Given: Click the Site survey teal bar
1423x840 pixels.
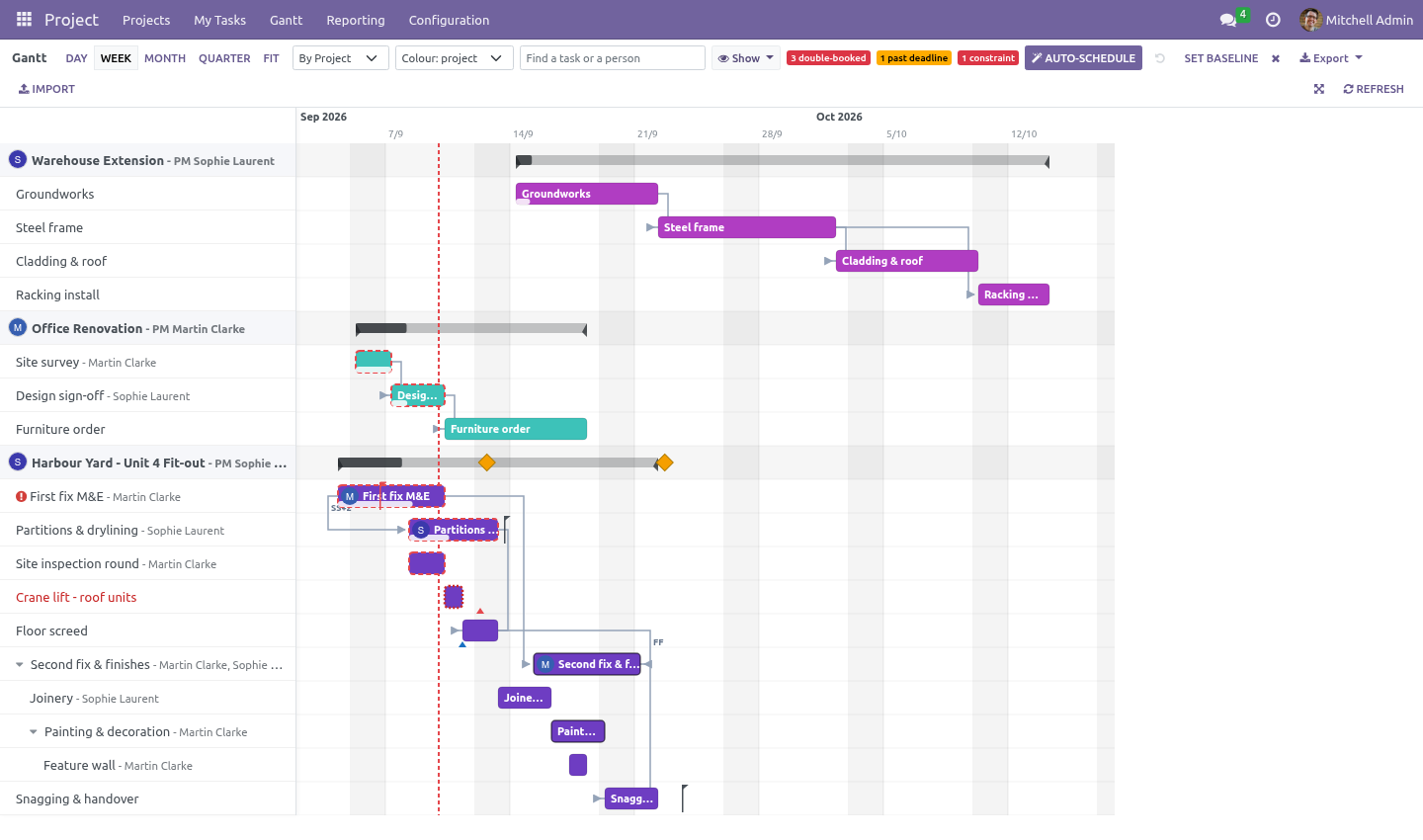Looking at the screenshot, I should tap(374, 360).
